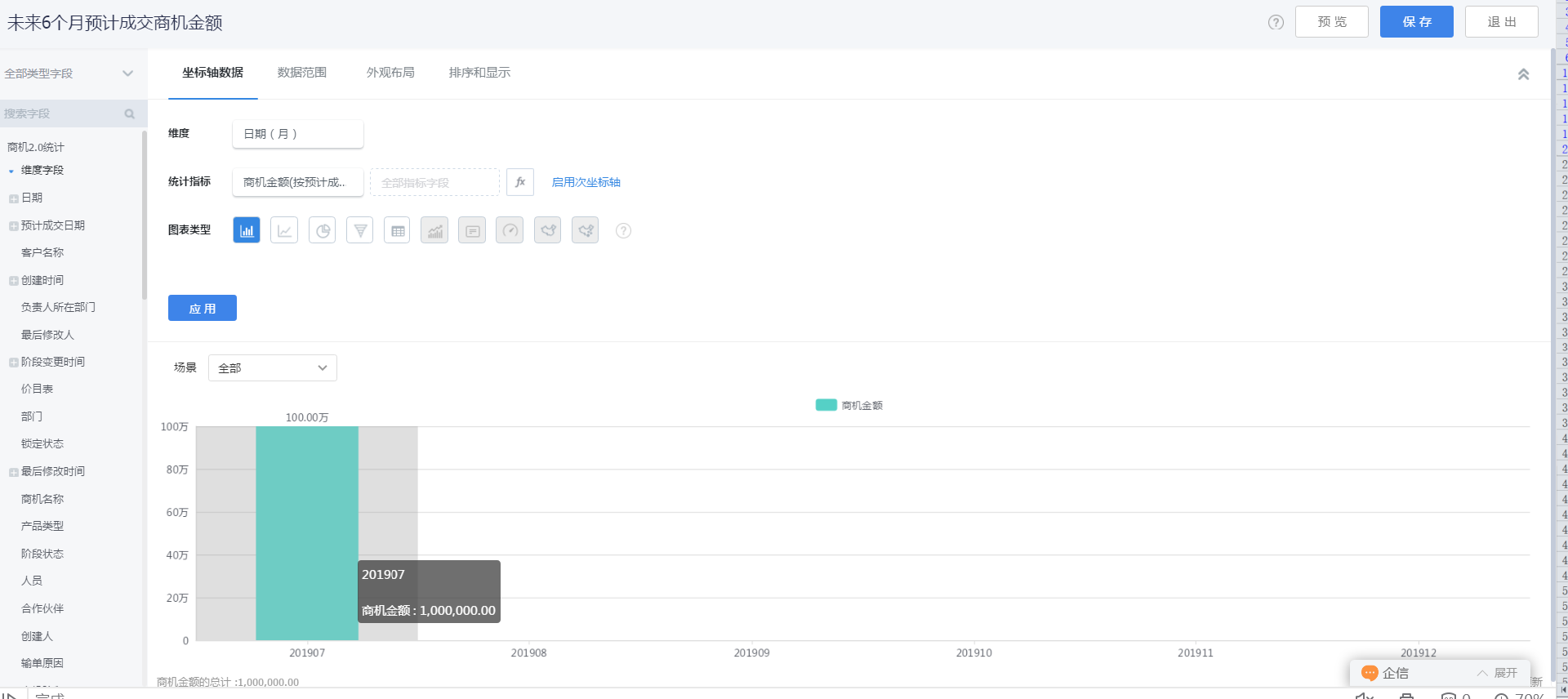Viewport: 1568px width, 699px height.
Task: Open the 日期(月) dimension selector
Action: [x=298, y=134]
